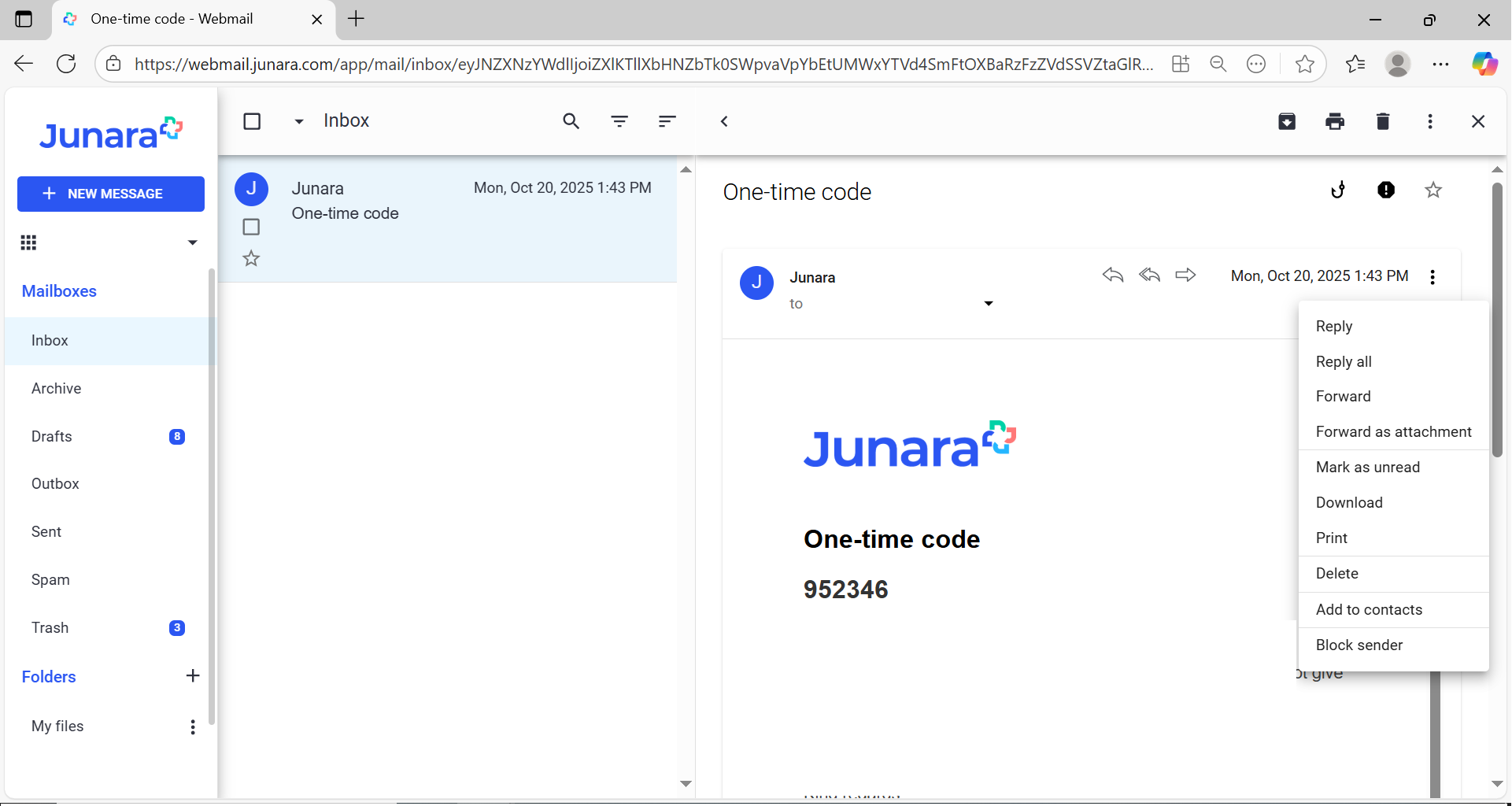Open the apps grid icon in the sidebar
Viewport: 1512px width, 806px height.
pos(28,242)
